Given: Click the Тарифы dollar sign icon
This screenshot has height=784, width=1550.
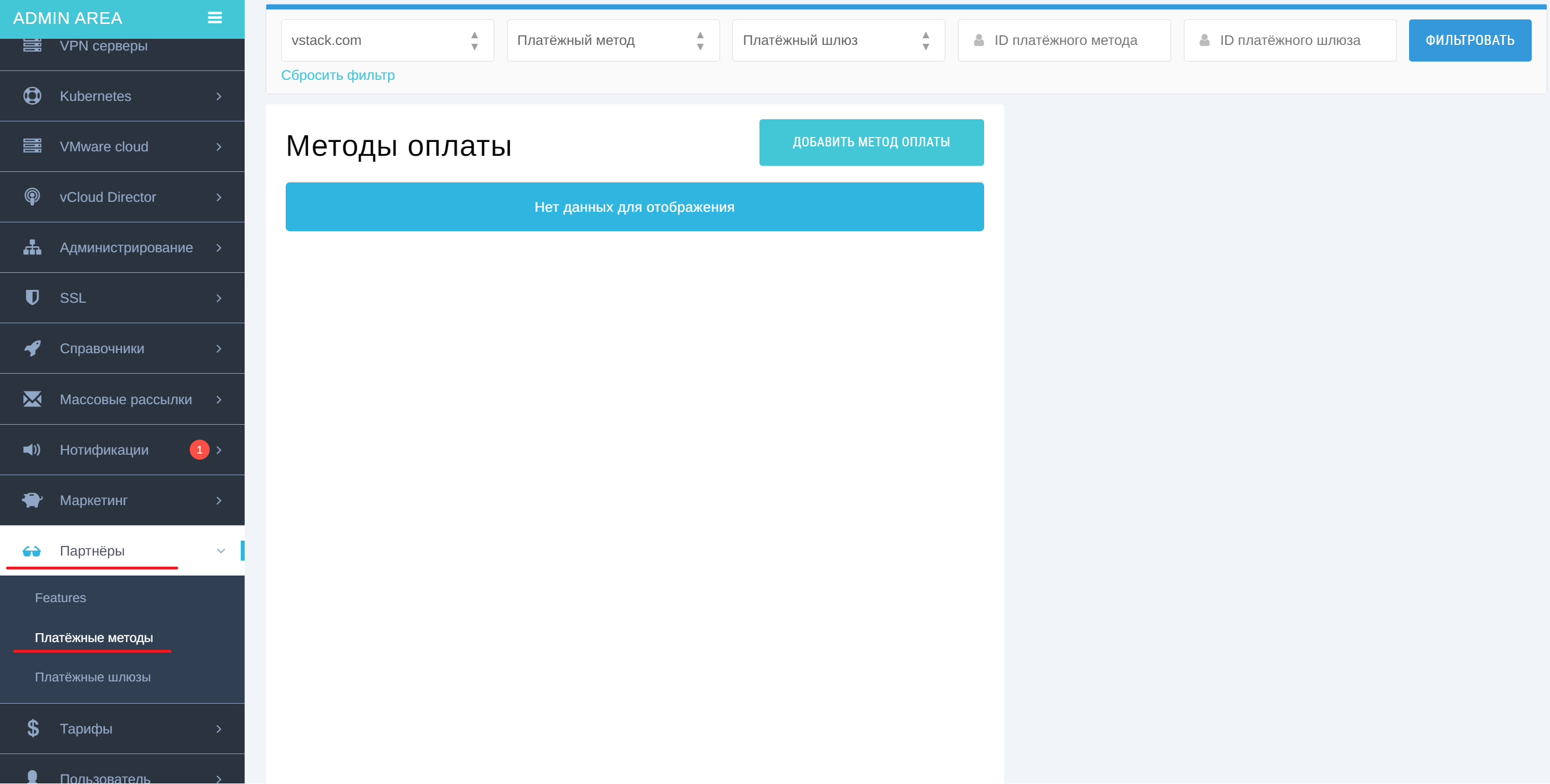Looking at the screenshot, I should coord(33,729).
